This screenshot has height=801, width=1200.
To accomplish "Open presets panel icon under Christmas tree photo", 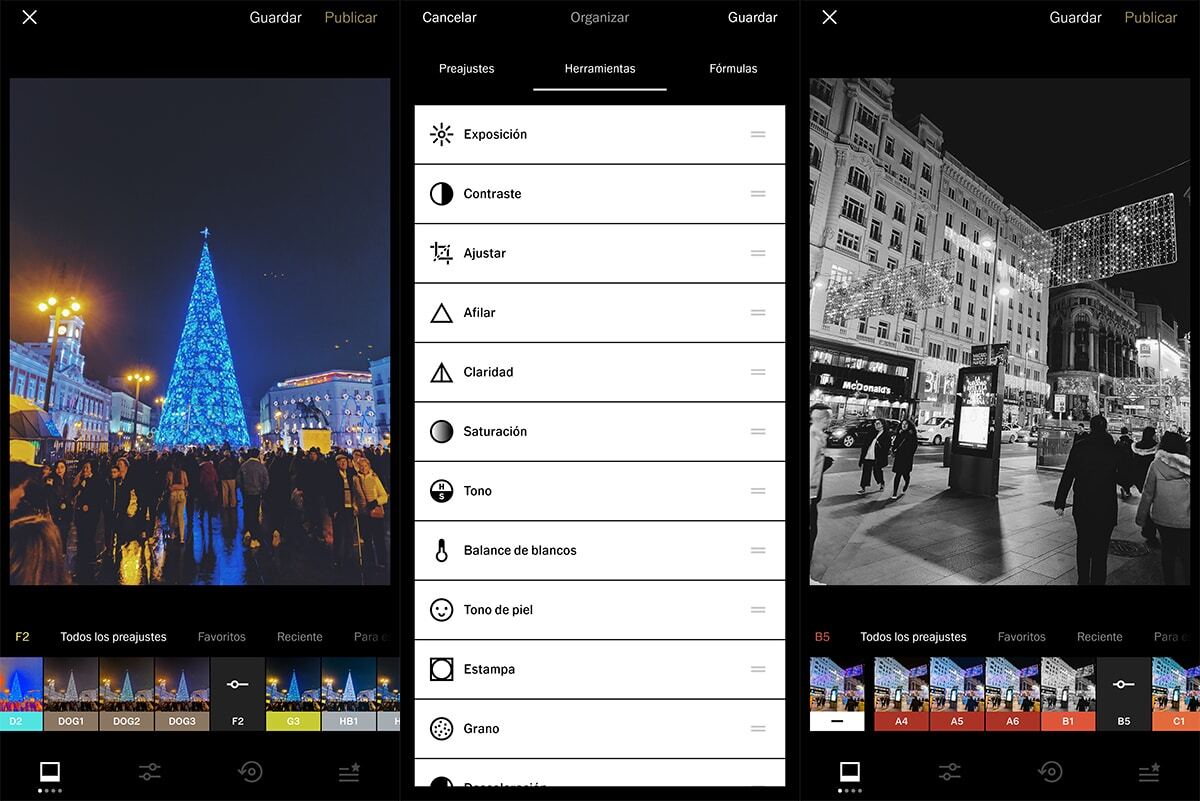I will pyautogui.click(x=50, y=771).
